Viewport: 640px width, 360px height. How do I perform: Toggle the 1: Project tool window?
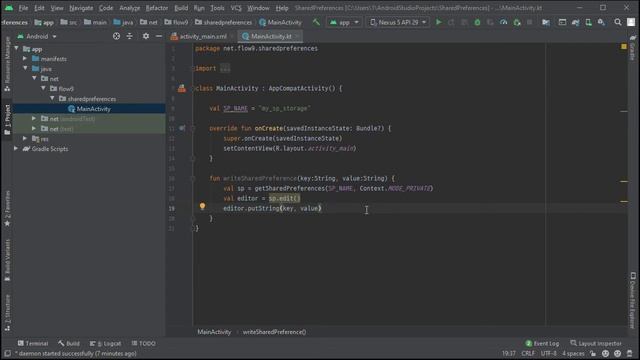(7, 120)
